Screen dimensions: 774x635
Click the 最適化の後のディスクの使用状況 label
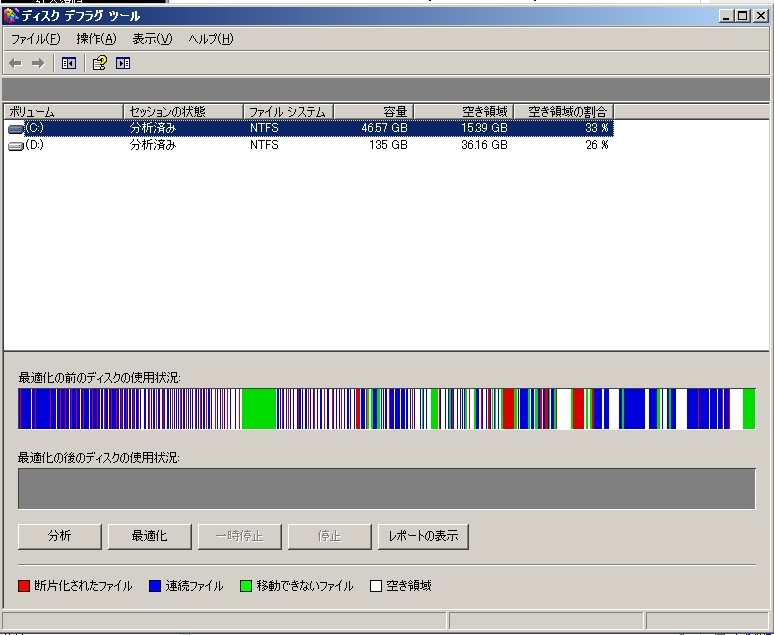[x=99, y=458]
